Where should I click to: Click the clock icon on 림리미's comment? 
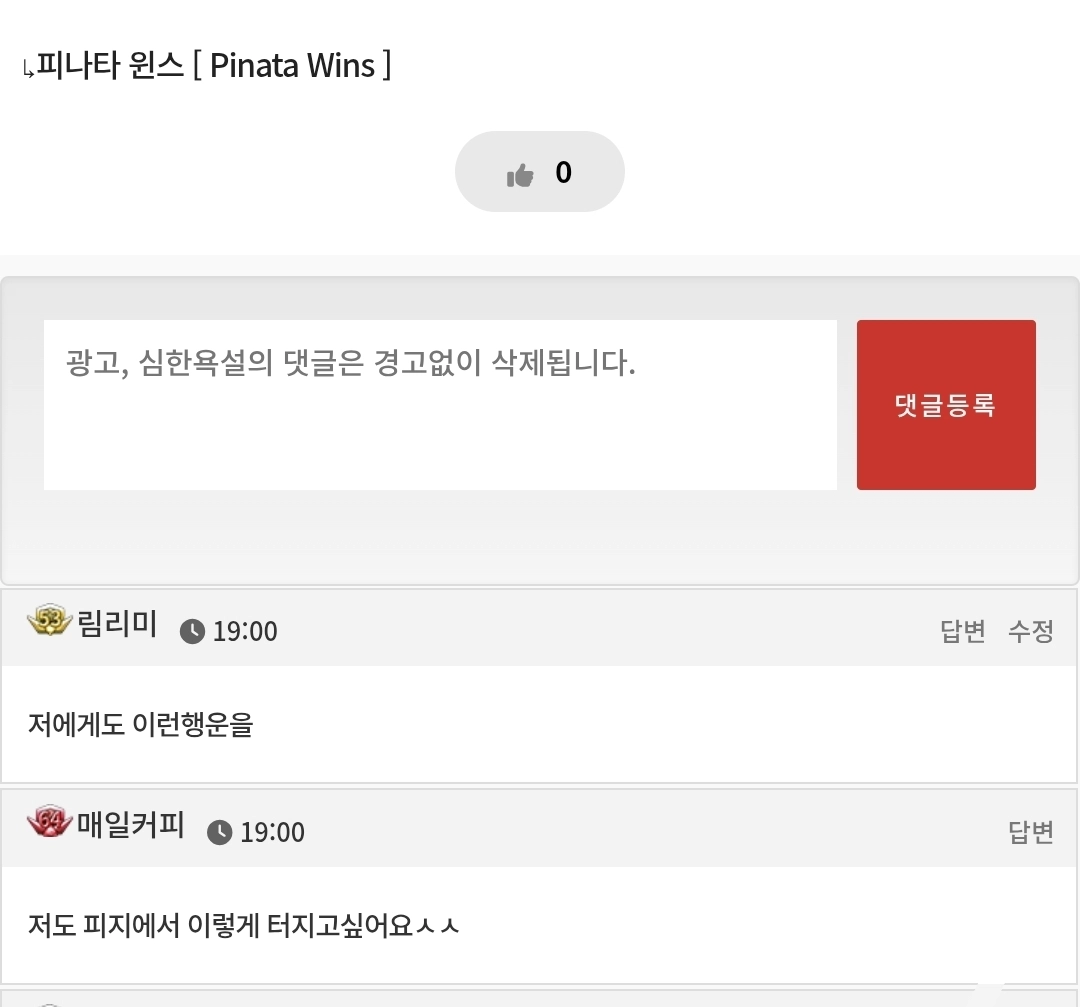[x=192, y=631]
